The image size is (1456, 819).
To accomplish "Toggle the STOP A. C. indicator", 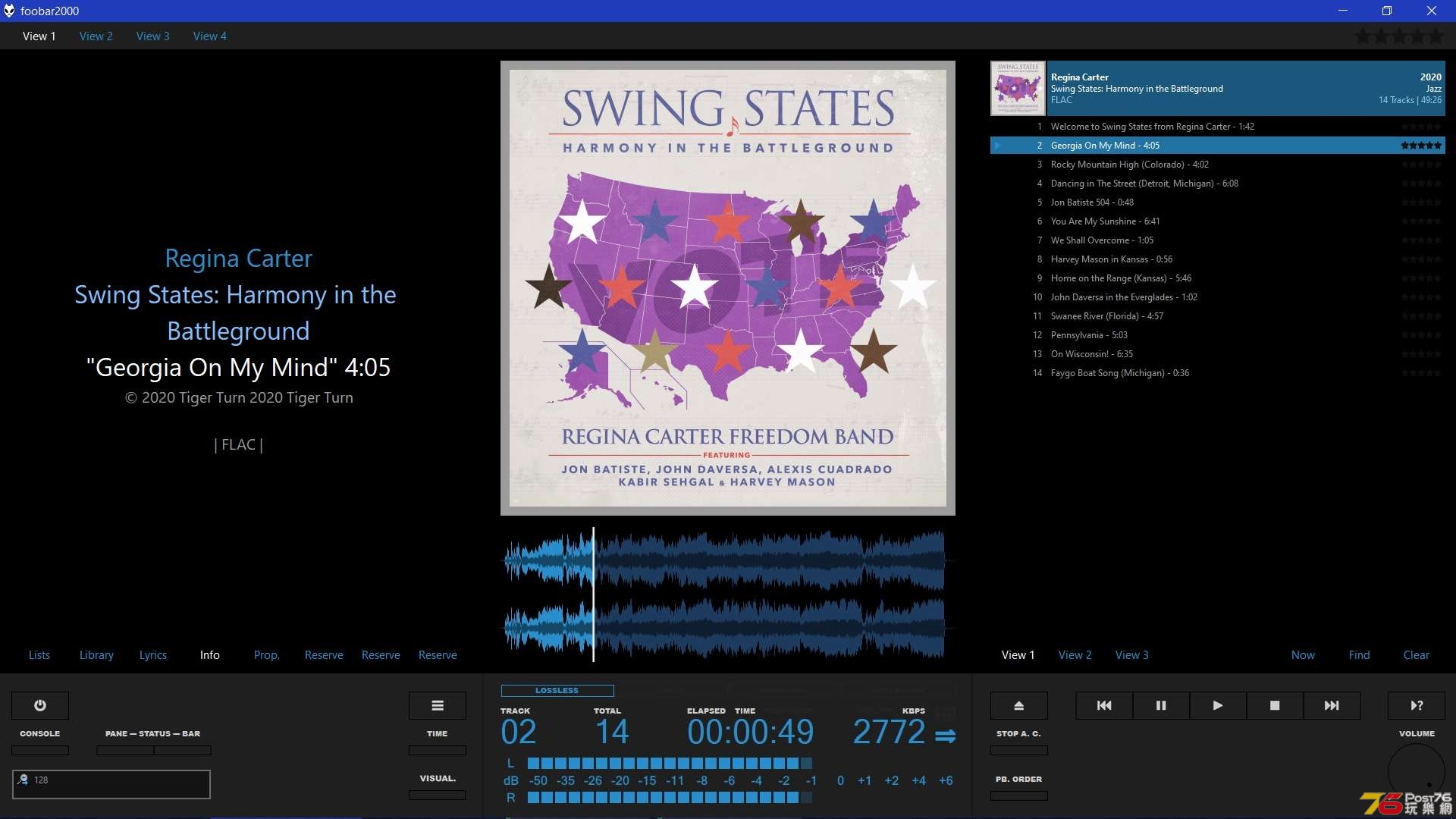I will [x=1019, y=750].
